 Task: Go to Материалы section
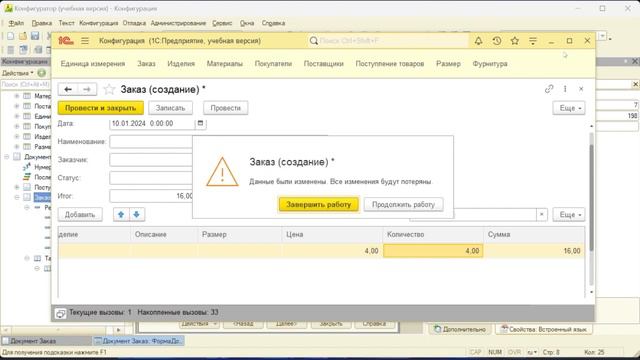point(224,64)
